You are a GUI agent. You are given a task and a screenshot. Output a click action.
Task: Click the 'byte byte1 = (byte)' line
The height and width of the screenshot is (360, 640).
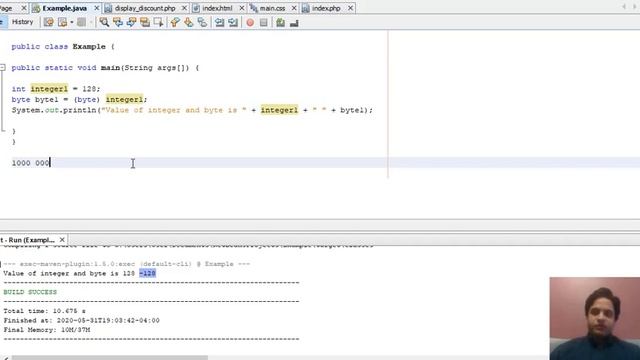(x=79, y=100)
